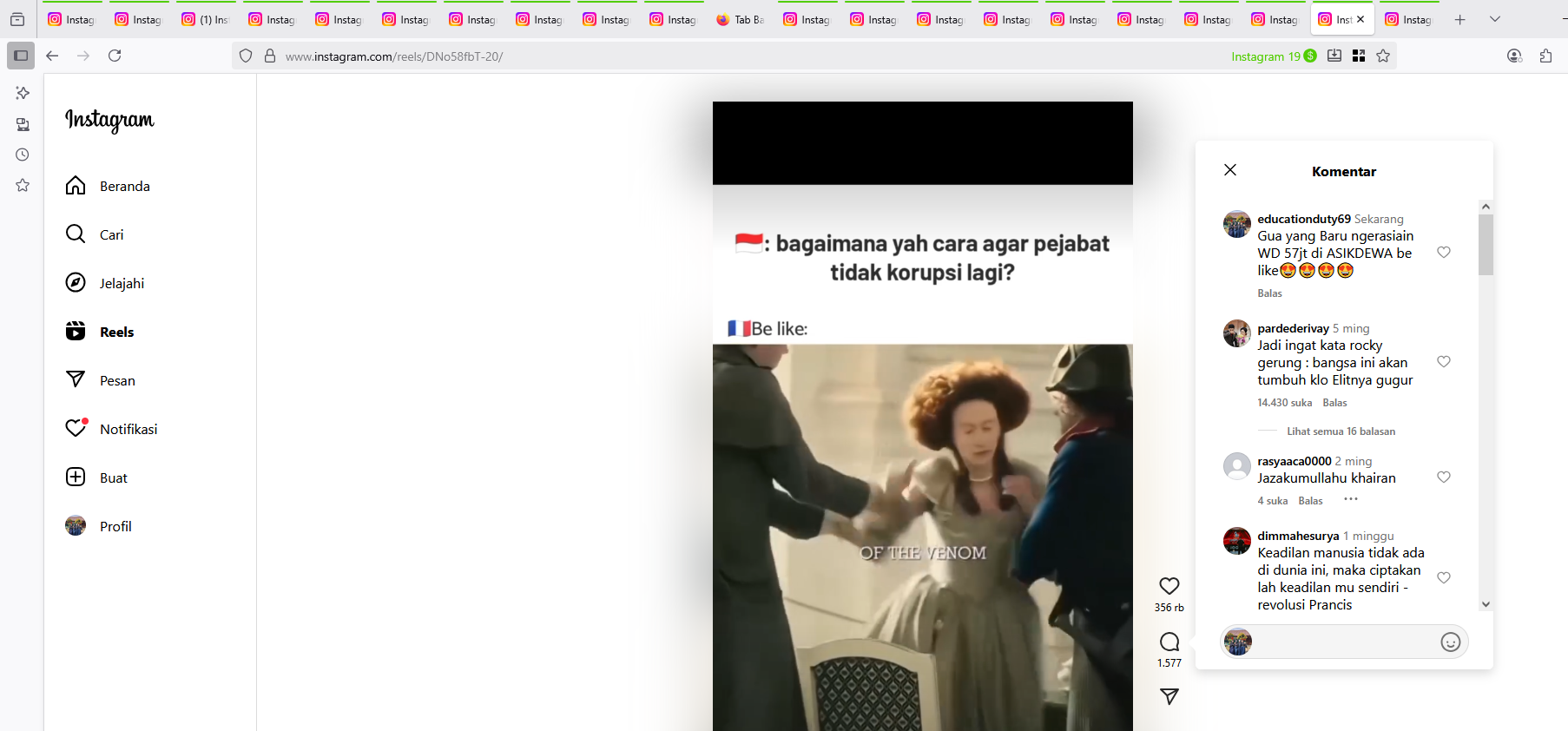Open Pesan messages

[101, 380]
